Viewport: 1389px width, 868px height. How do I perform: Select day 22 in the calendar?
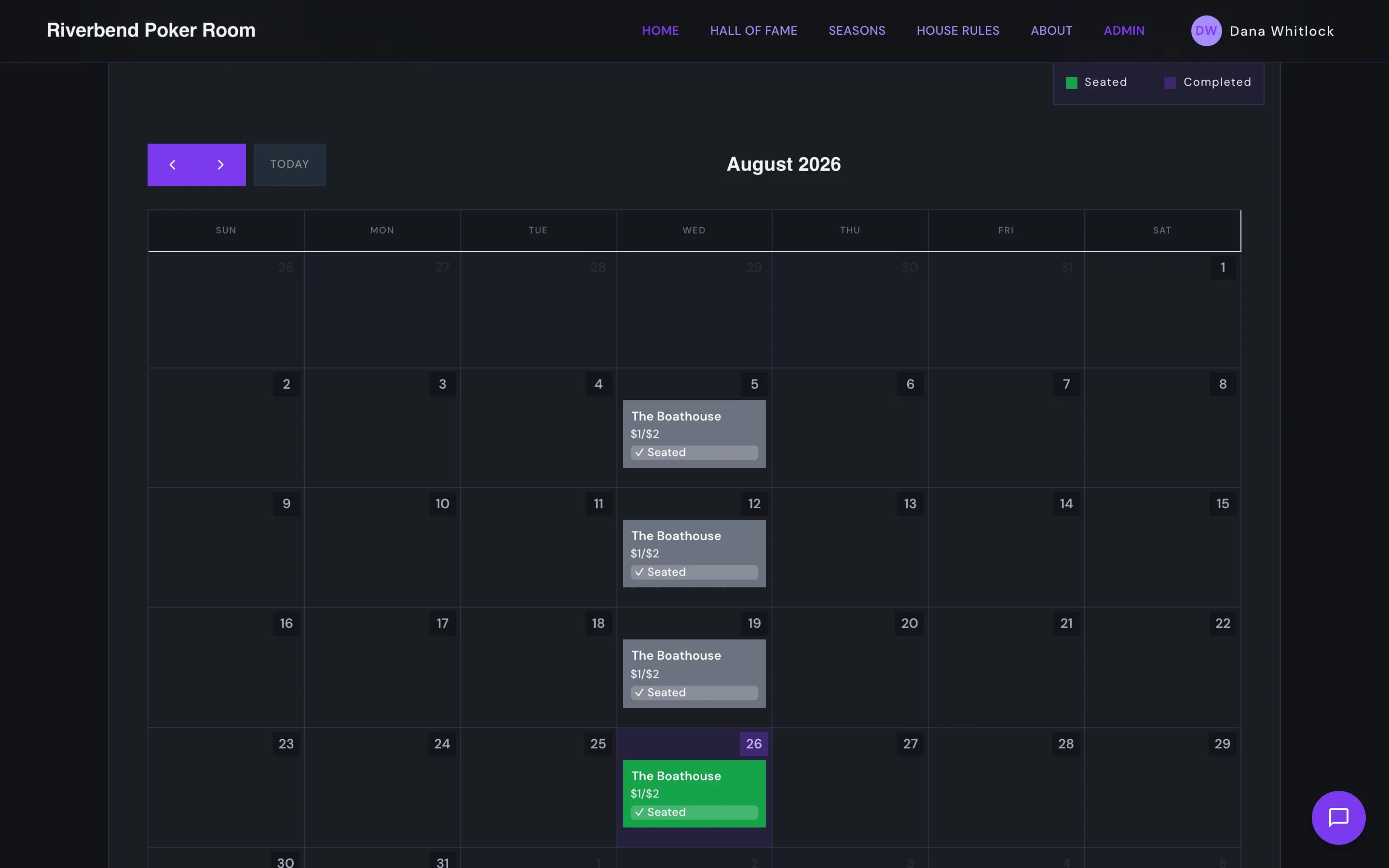click(x=1223, y=624)
